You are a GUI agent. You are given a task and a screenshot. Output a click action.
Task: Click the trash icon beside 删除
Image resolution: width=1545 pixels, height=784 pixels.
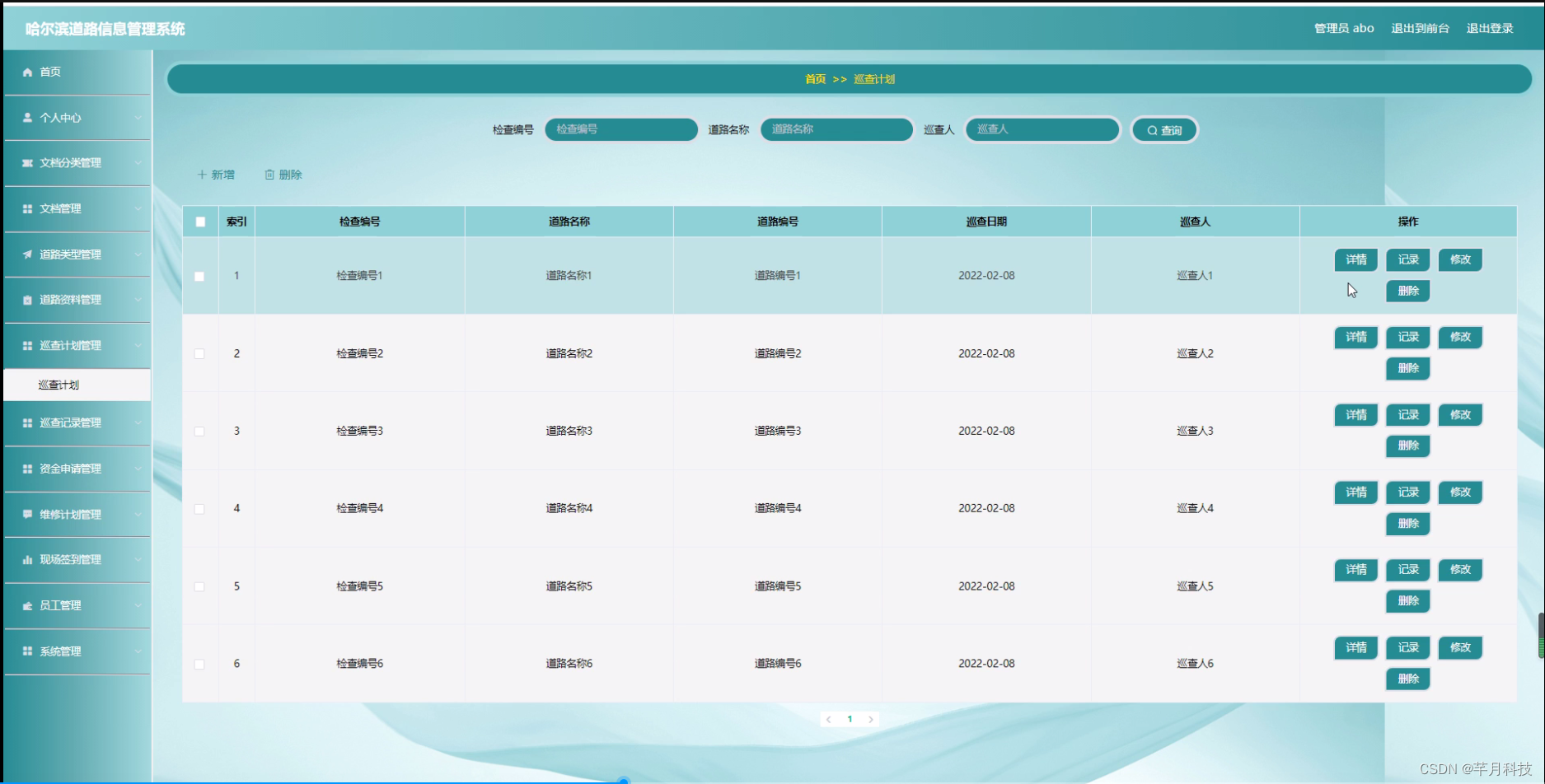pyautogui.click(x=269, y=174)
